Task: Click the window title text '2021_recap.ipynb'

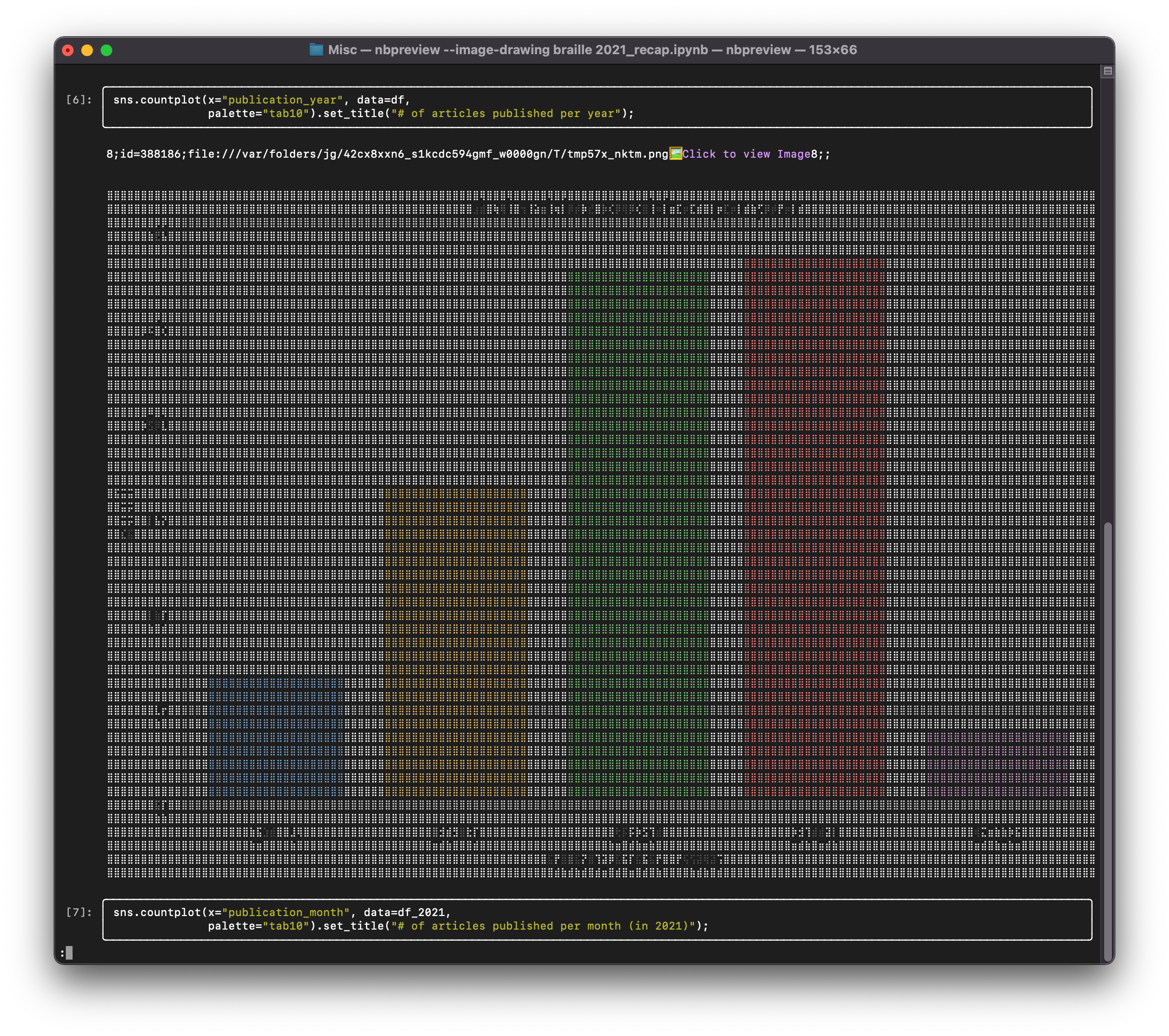Action: click(x=651, y=50)
